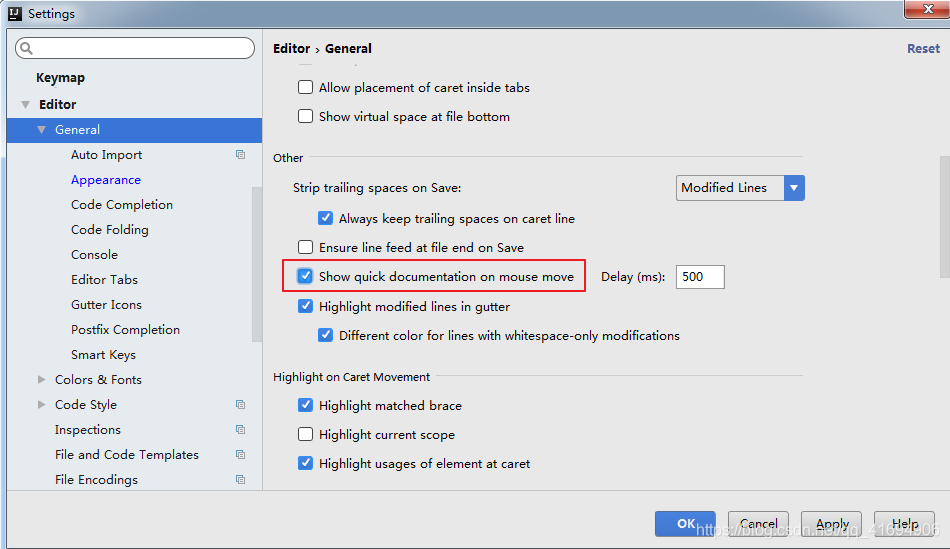Select File Encodings in the tree
950x549 pixels.
[96, 479]
